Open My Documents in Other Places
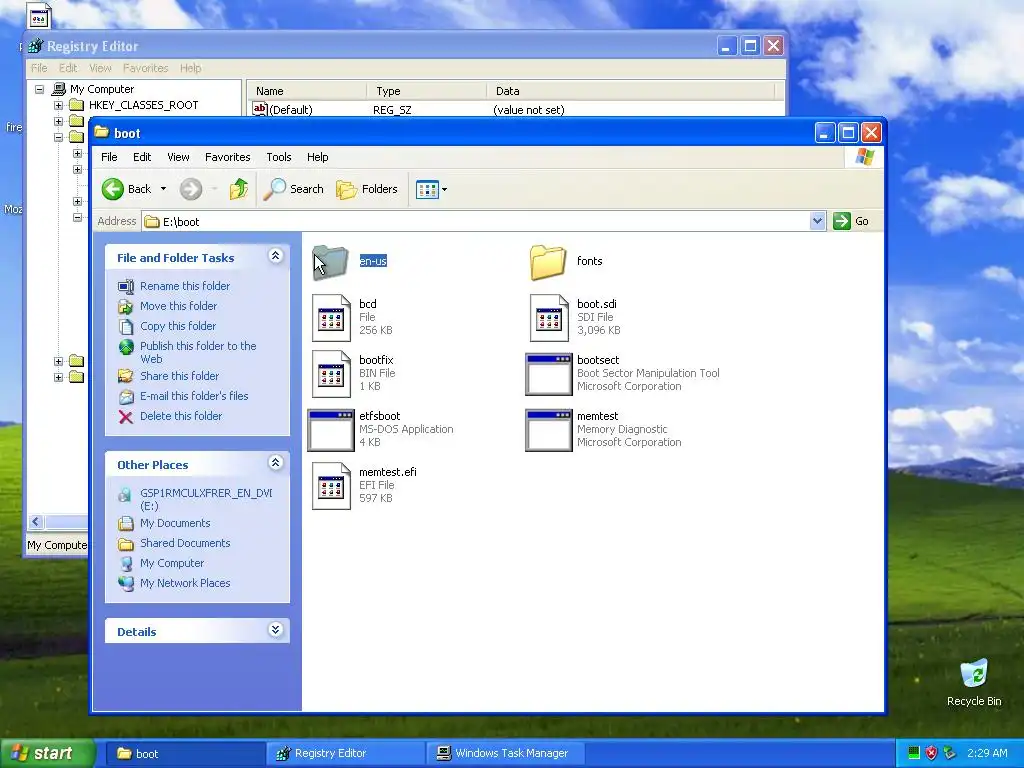The image size is (1024, 768). [x=175, y=523]
